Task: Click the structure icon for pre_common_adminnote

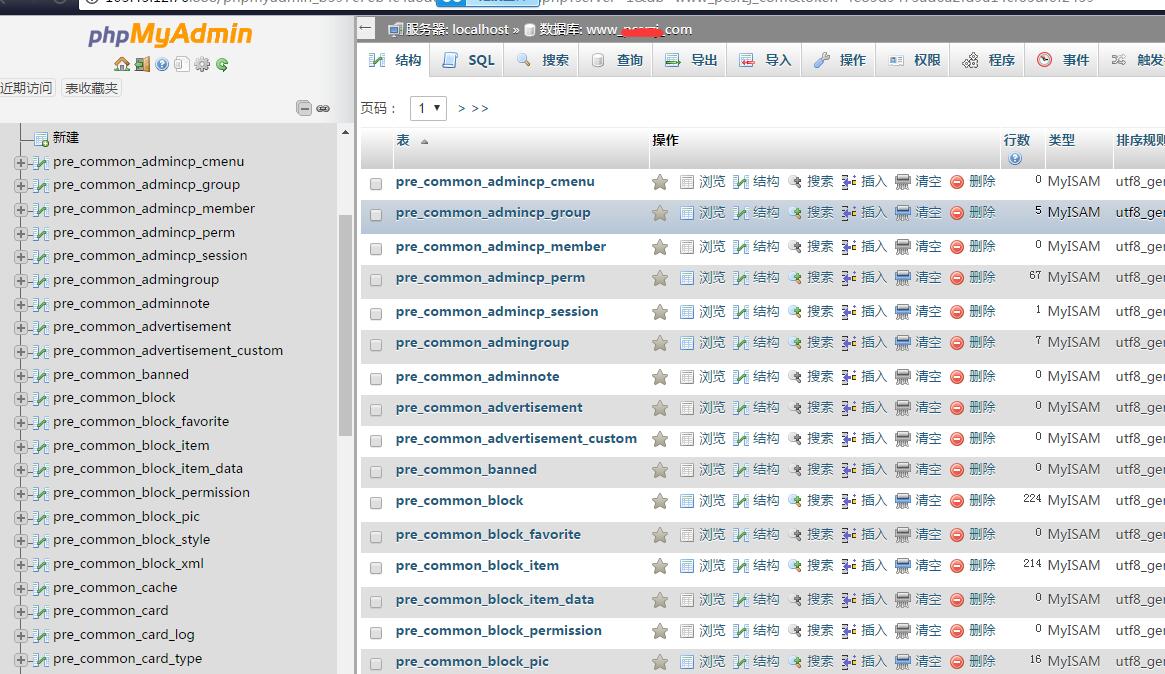Action: click(x=740, y=377)
